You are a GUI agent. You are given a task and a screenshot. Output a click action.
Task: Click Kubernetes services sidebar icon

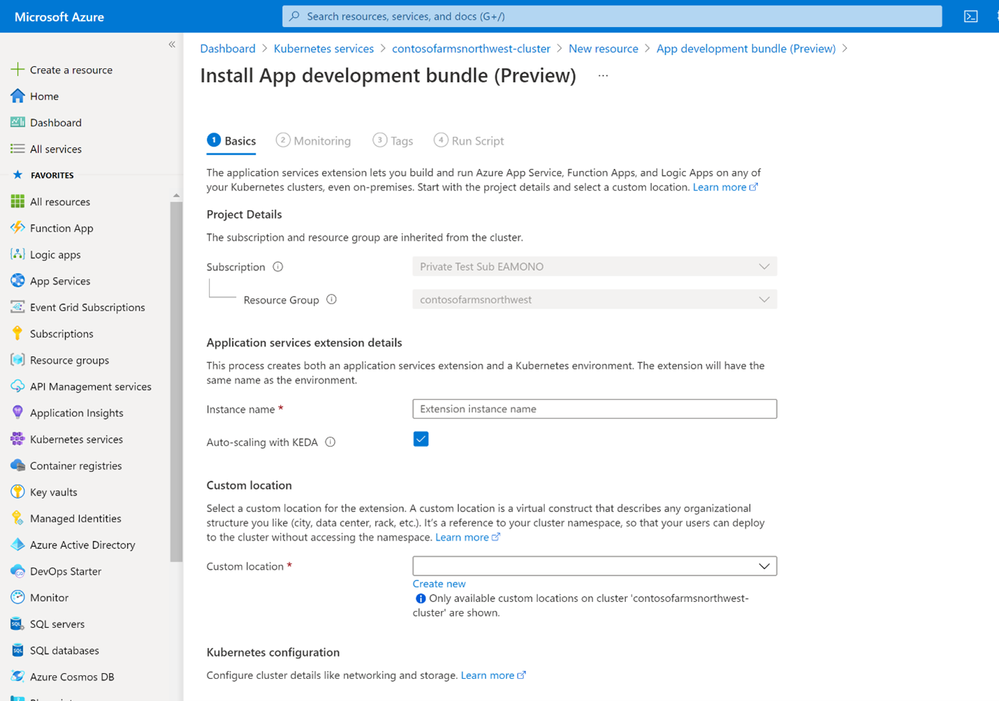pos(18,439)
